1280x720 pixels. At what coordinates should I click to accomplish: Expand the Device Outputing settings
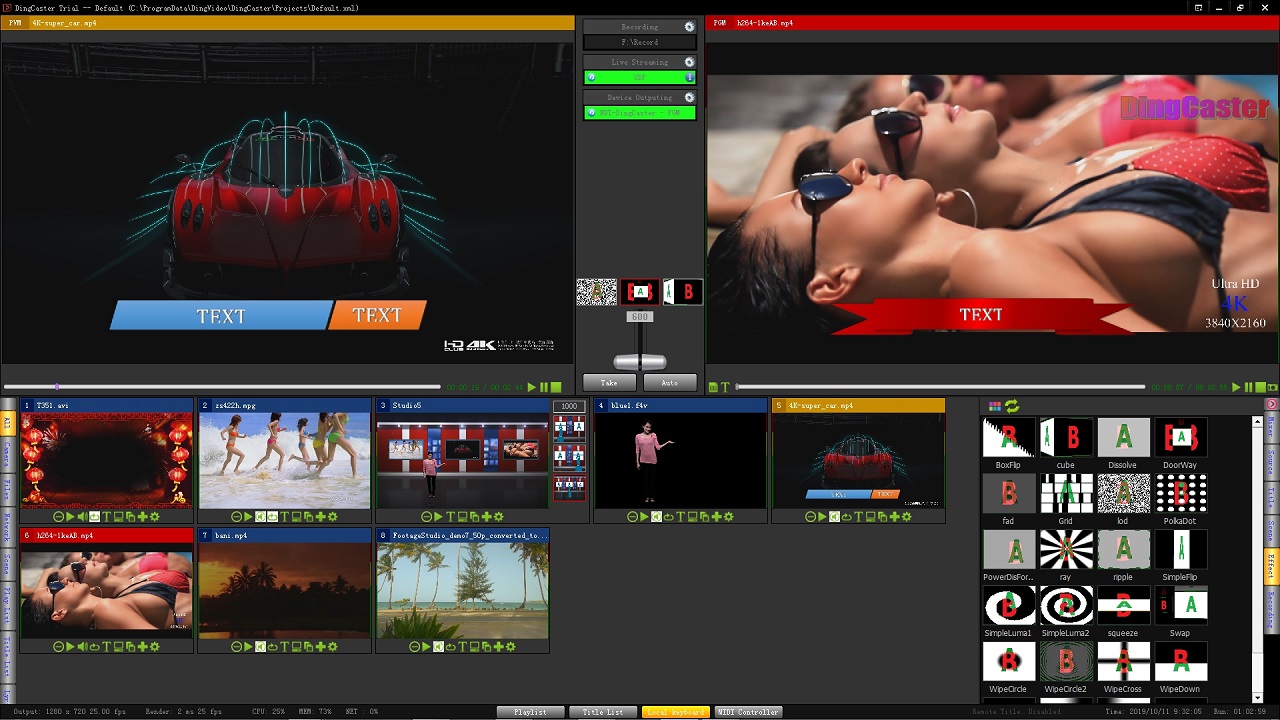point(689,97)
